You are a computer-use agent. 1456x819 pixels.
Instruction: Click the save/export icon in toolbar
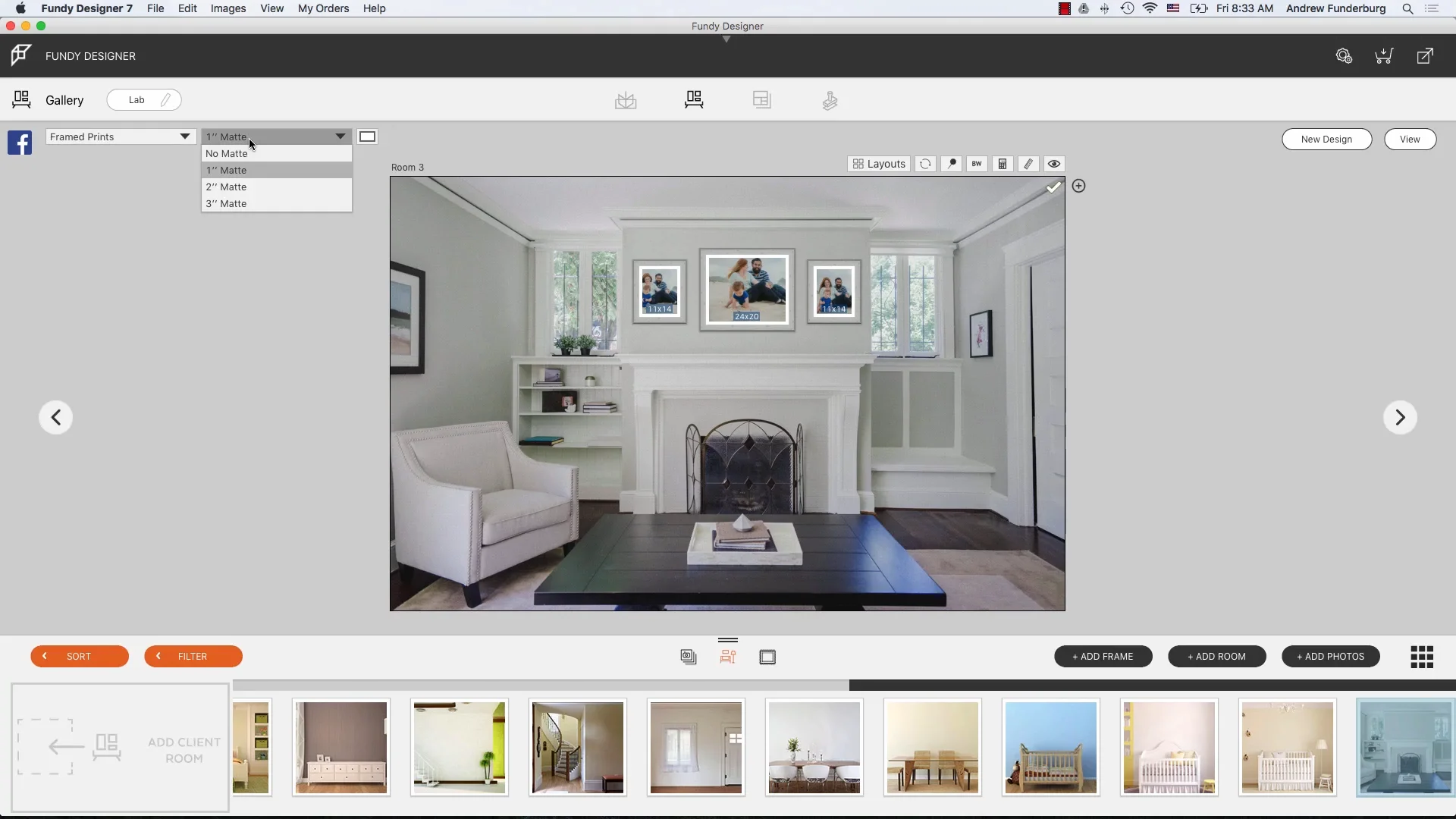(625, 99)
